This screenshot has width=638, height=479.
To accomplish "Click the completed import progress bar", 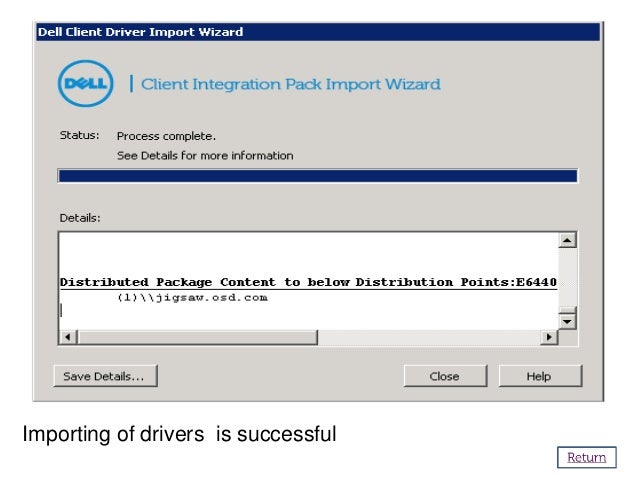I will point(318,176).
